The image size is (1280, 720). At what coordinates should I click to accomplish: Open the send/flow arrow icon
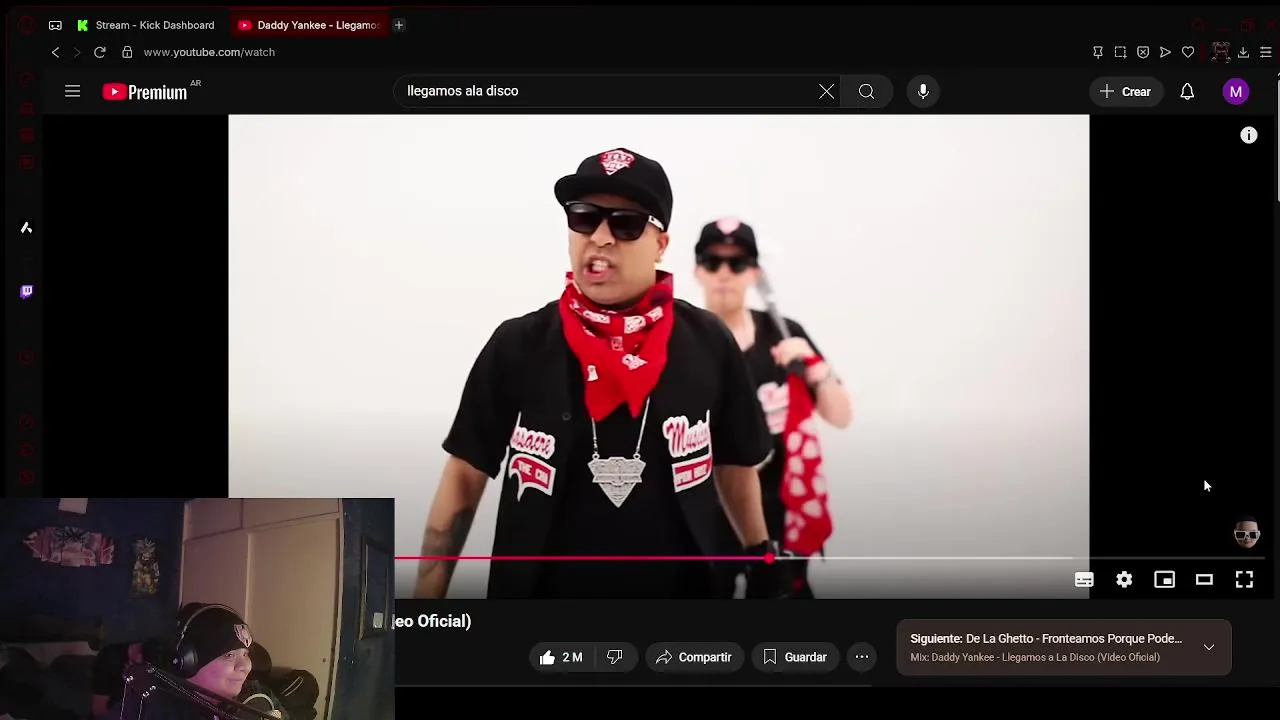pyautogui.click(x=1165, y=52)
